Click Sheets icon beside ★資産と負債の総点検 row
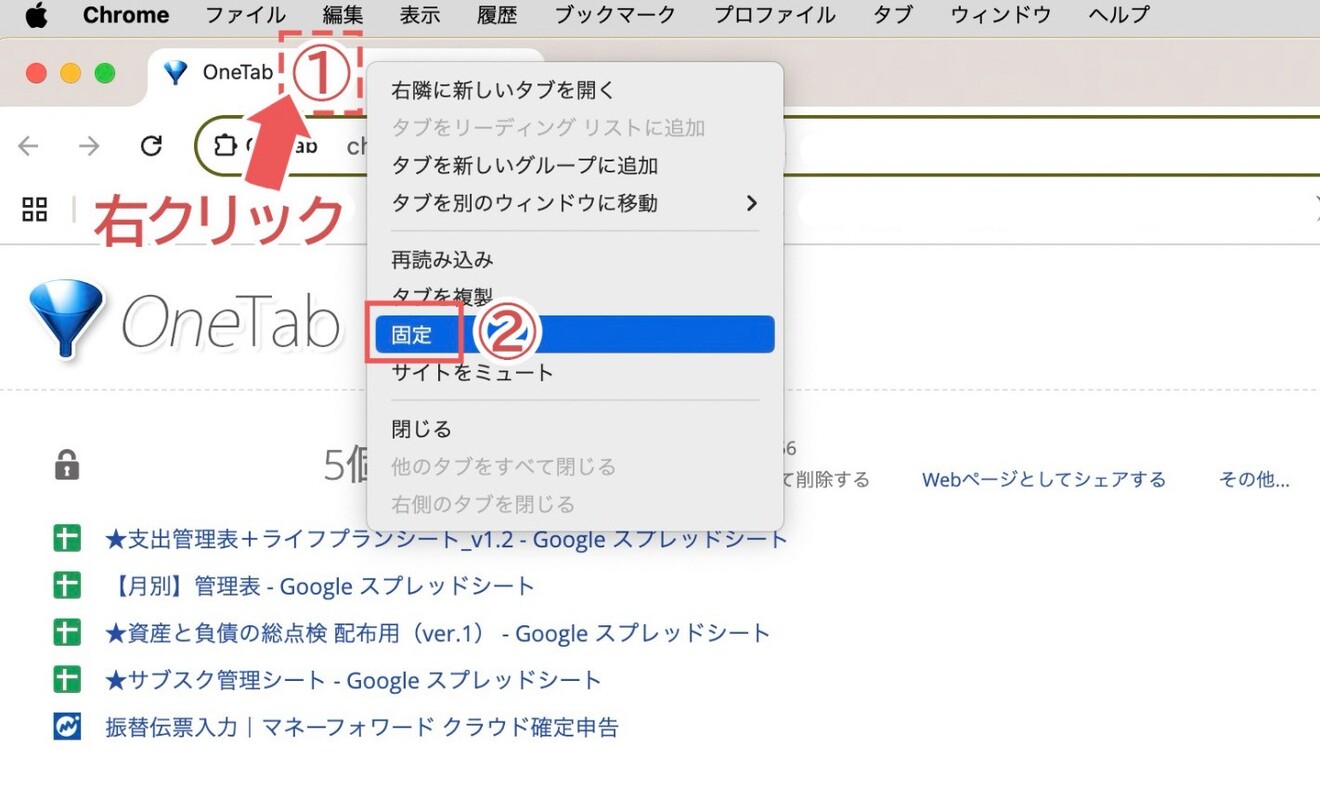This screenshot has height=796, width=1320. click(66, 633)
